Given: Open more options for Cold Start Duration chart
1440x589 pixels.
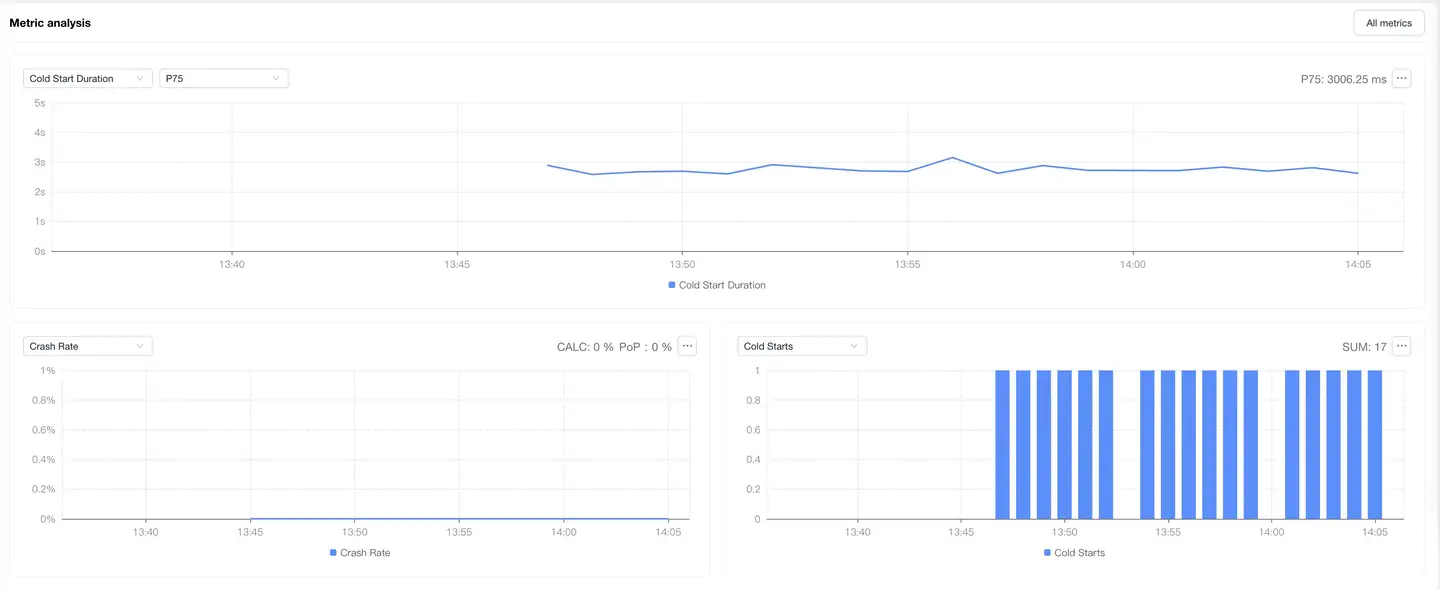Looking at the screenshot, I should pos(1401,78).
